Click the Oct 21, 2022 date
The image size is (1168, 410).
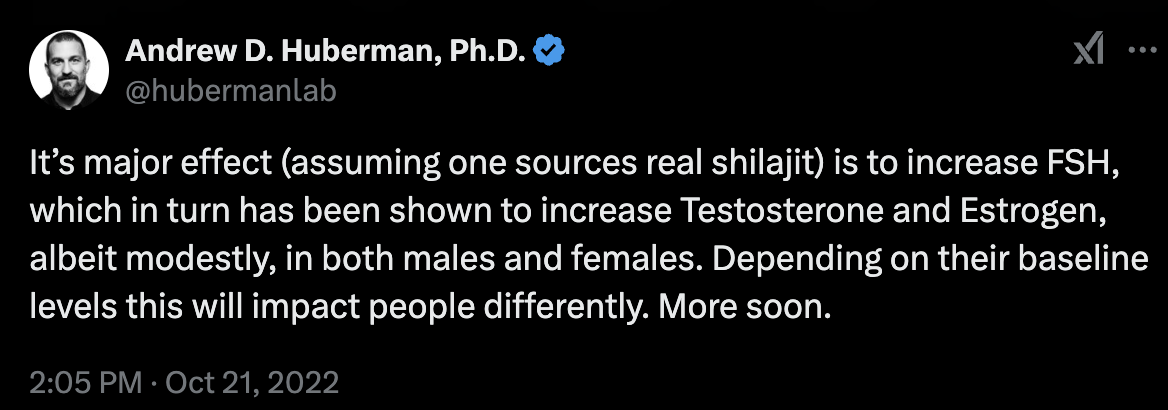[253, 383]
